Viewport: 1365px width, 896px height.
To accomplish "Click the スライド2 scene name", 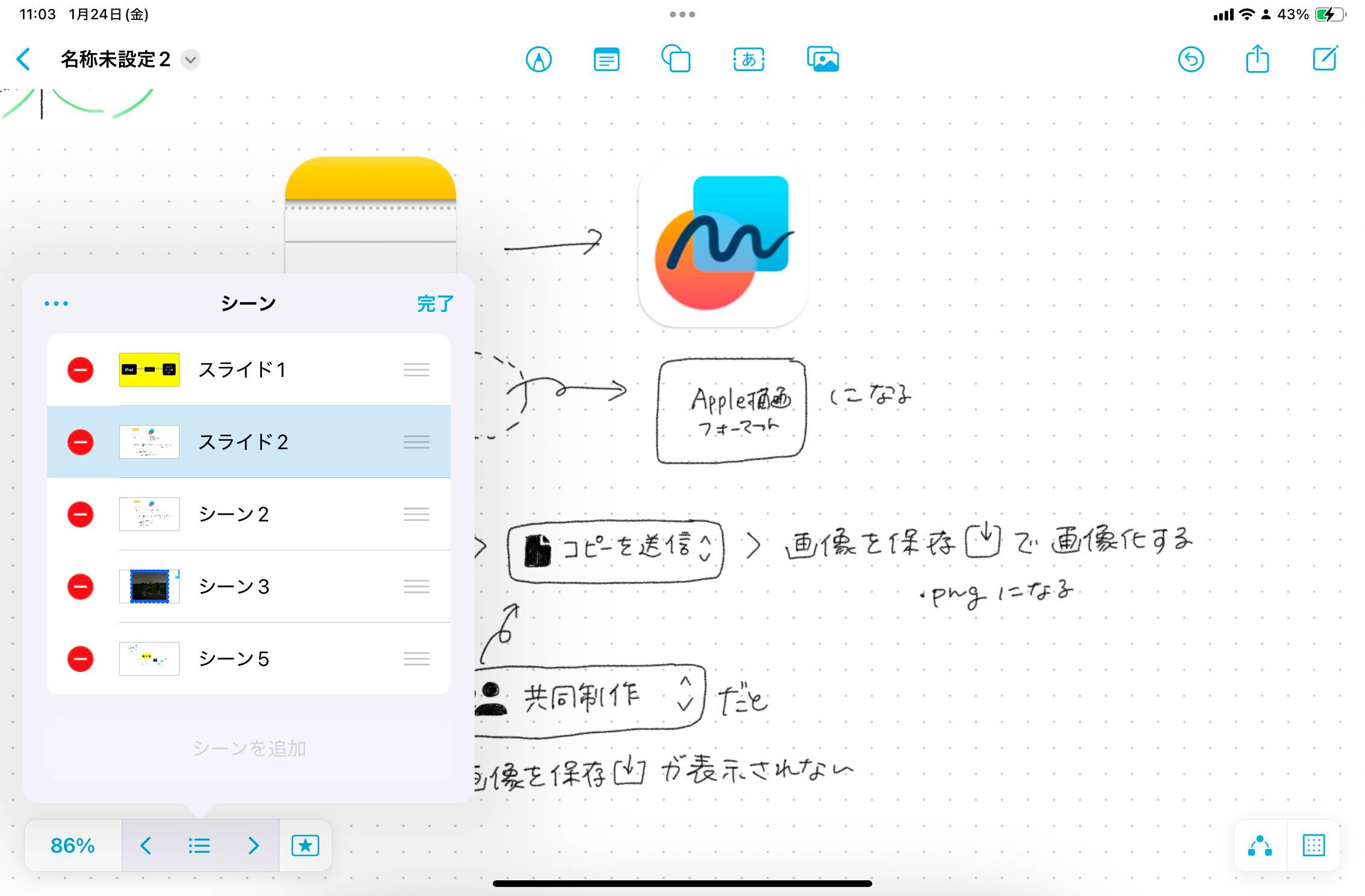I will (243, 442).
